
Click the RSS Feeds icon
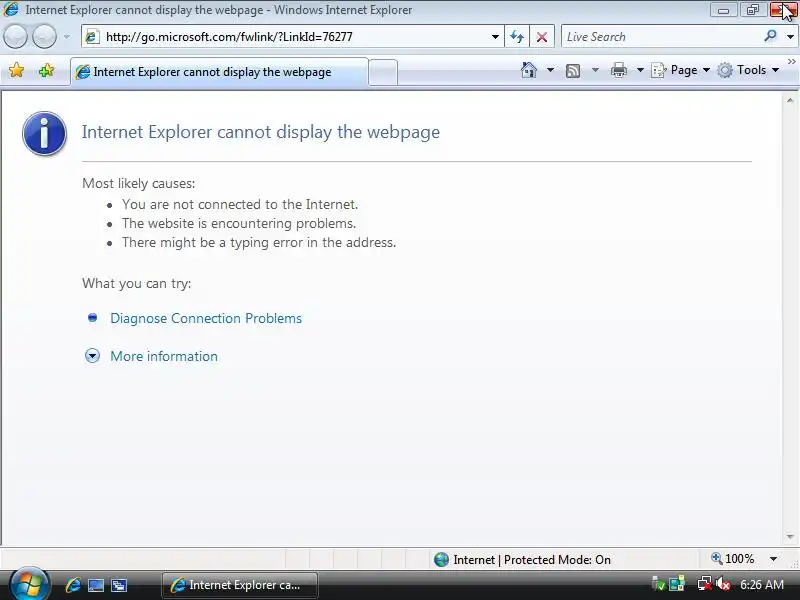click(573, 70)
